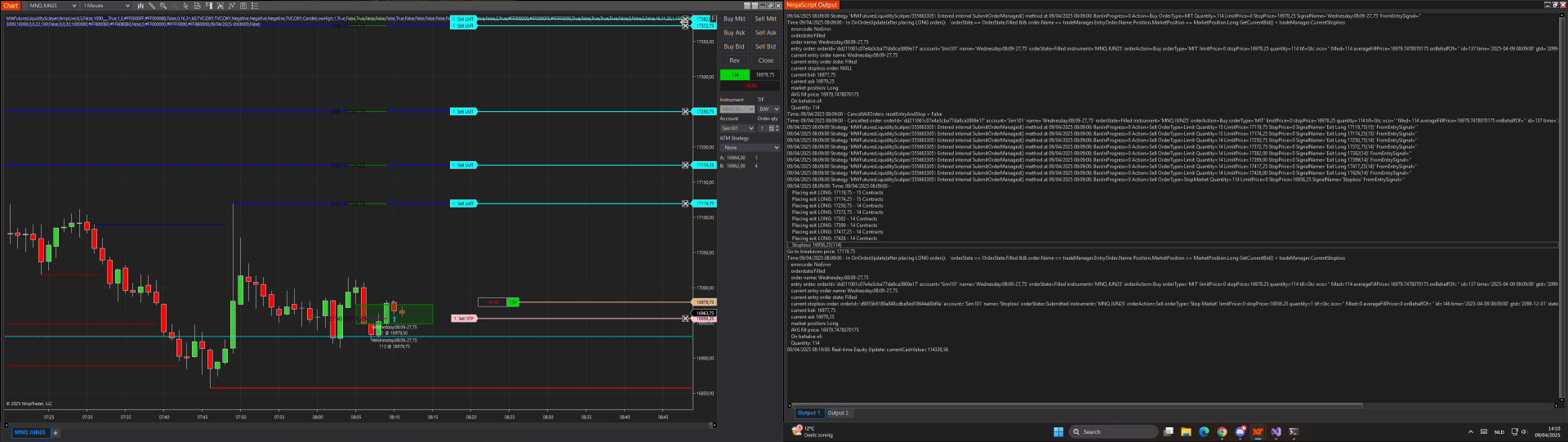The width and height of the screenshot is (1568, 442).
Task: Open the TIF DAY dropdown
Action: [768, 109]
